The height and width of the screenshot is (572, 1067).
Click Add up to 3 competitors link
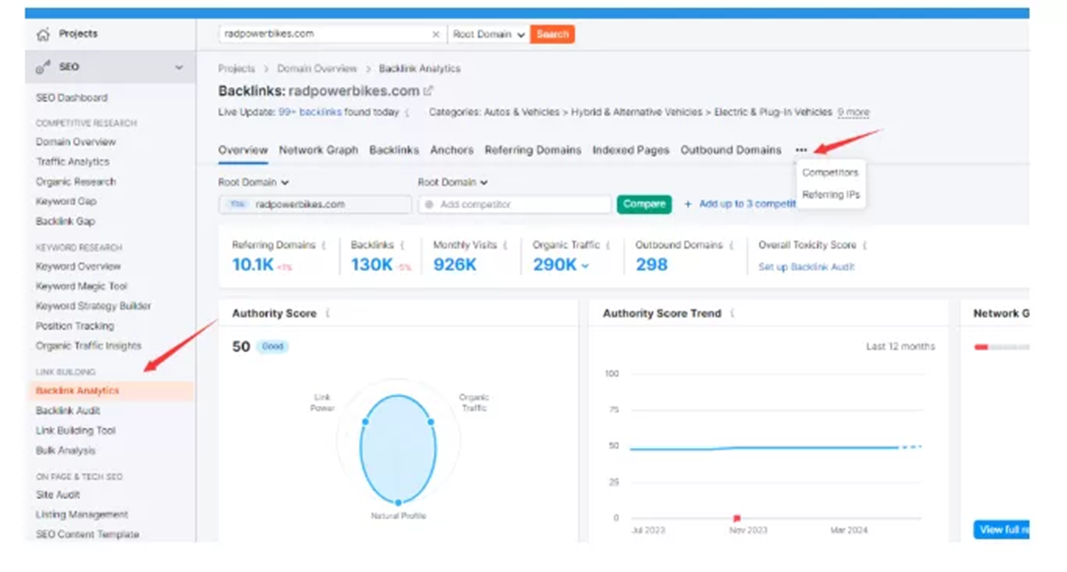pos(747,204)
